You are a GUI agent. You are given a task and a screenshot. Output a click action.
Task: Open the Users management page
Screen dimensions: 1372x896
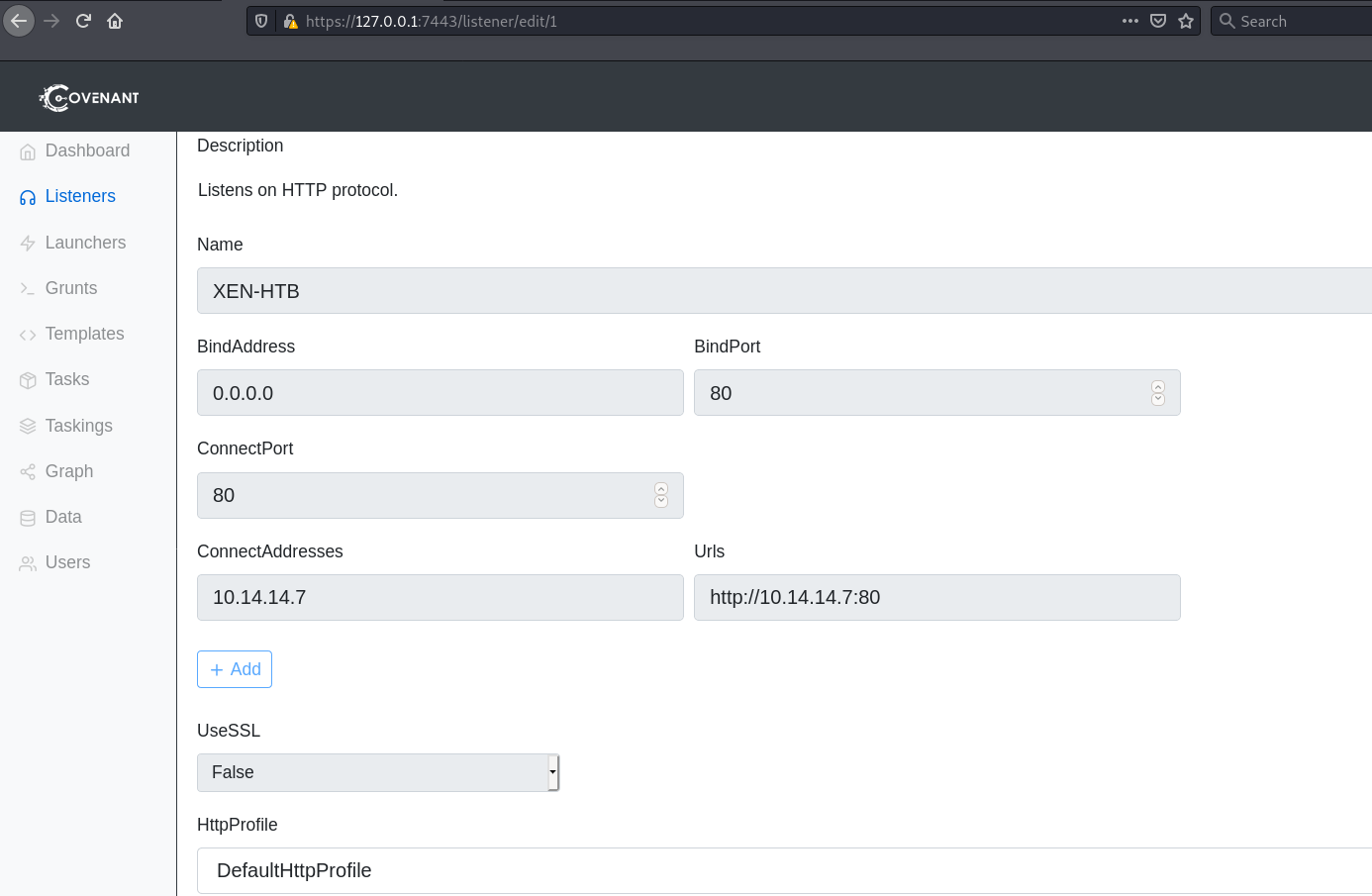tap(67, 562)
